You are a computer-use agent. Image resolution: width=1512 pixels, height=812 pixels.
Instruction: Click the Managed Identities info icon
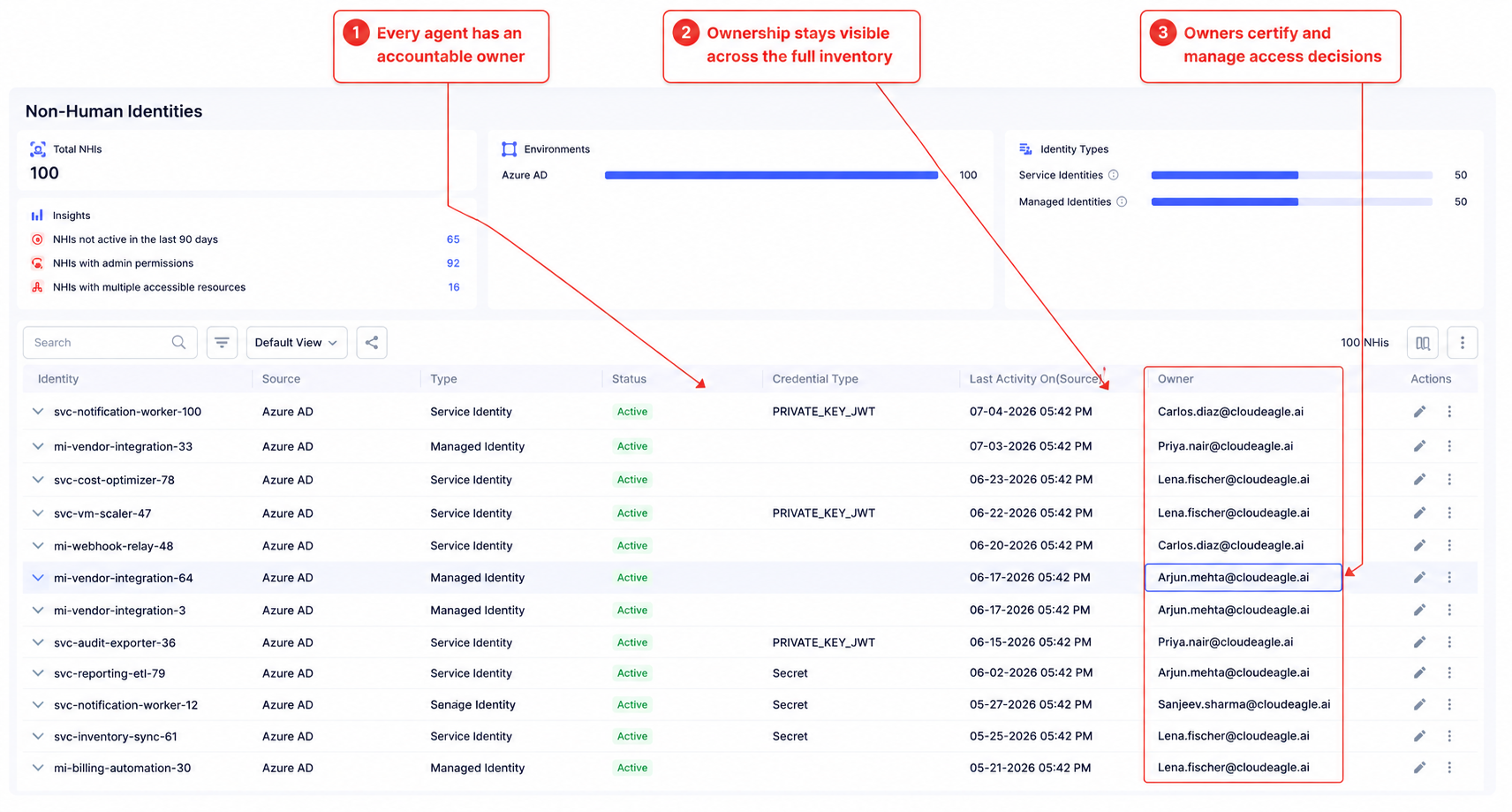(x=1122, y=201)
